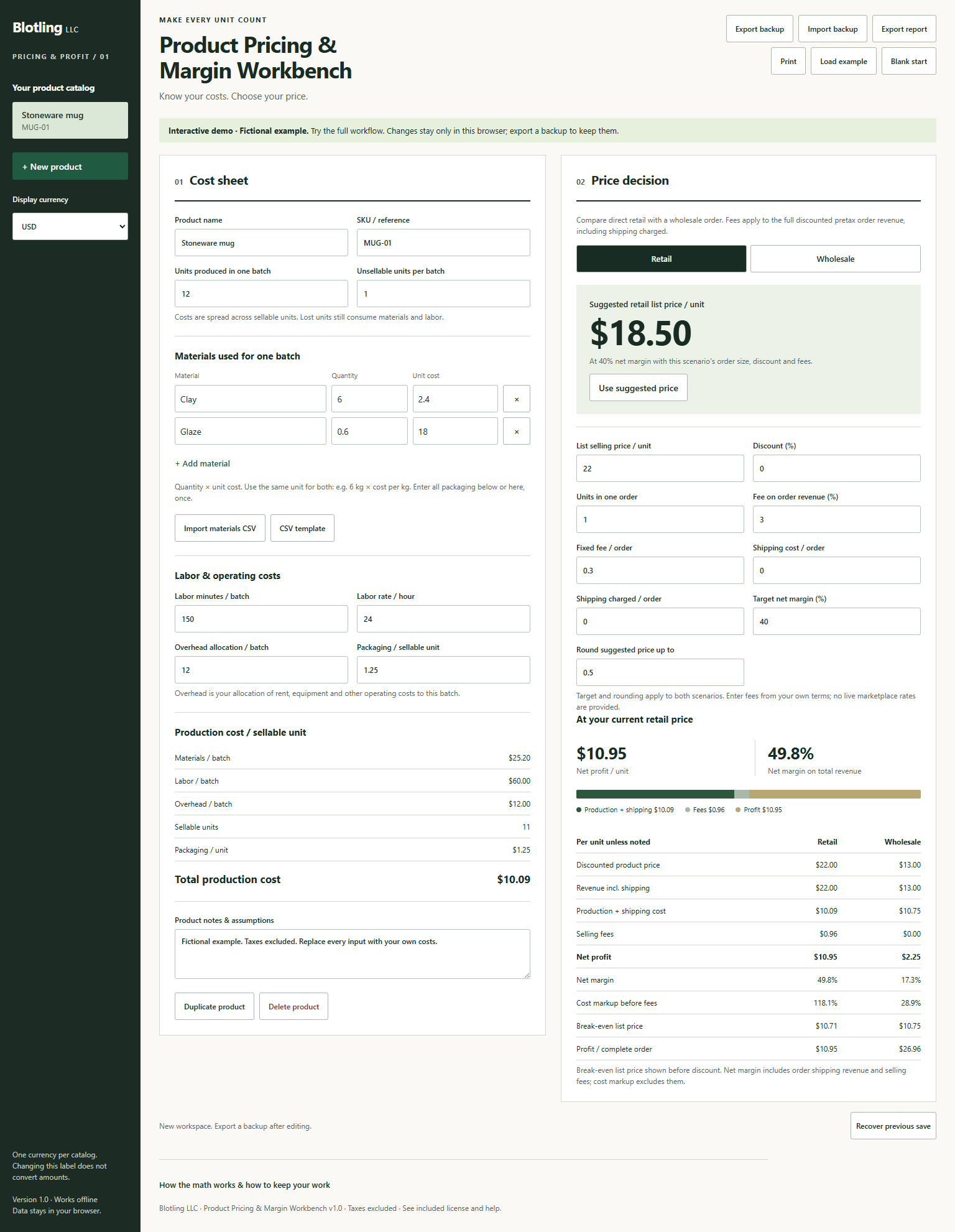Screen dimensions: 955x1232
Task: Edit Packaging / sellable unit field
Action: click(x=443, y=670)
